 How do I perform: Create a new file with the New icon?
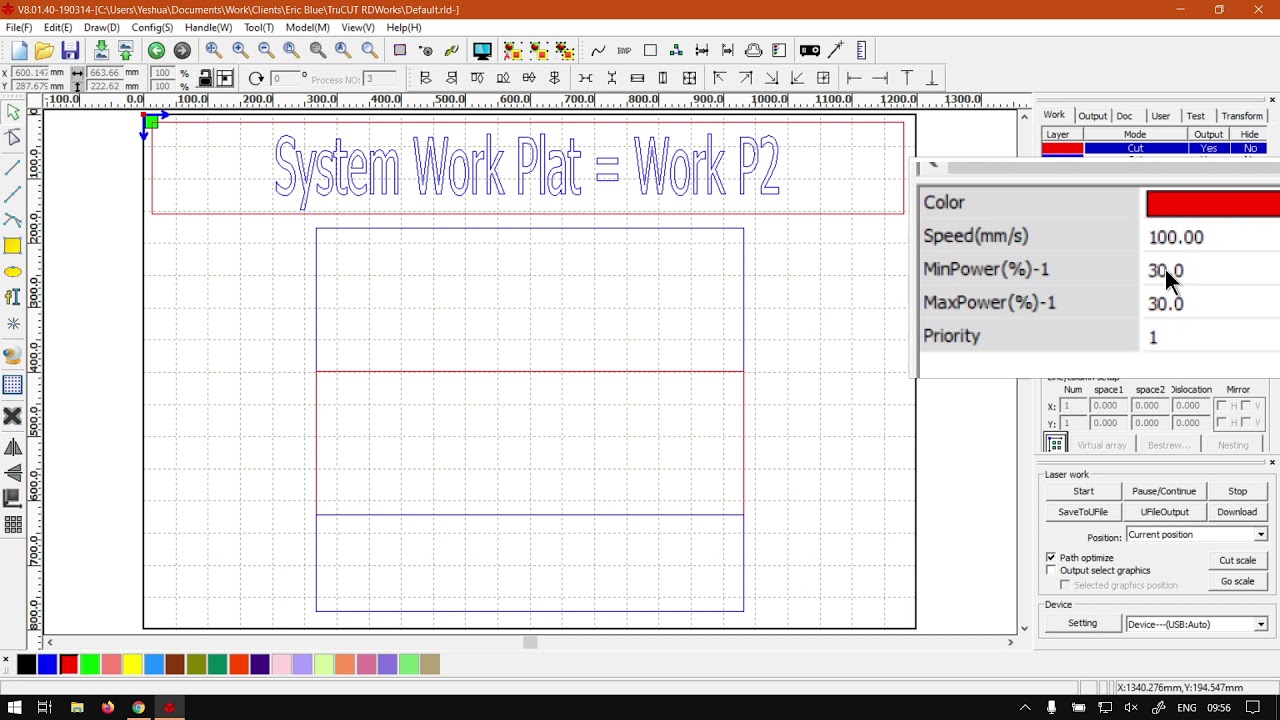[19, 51]
